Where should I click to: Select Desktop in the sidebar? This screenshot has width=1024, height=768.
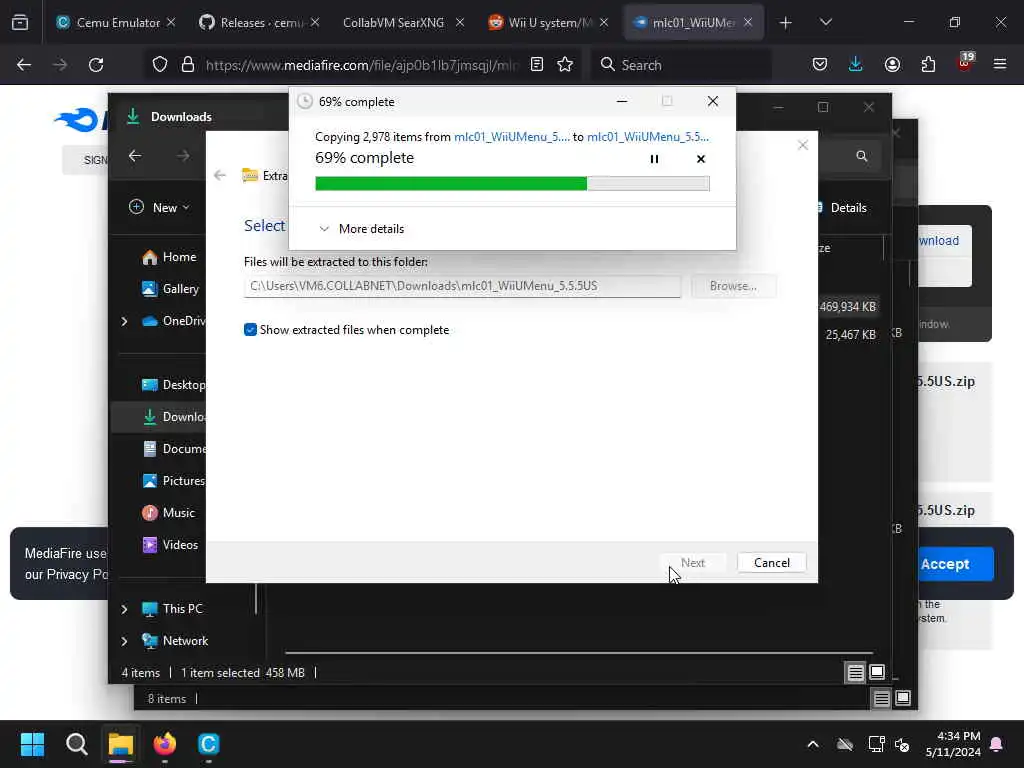[x=172, y=385]
